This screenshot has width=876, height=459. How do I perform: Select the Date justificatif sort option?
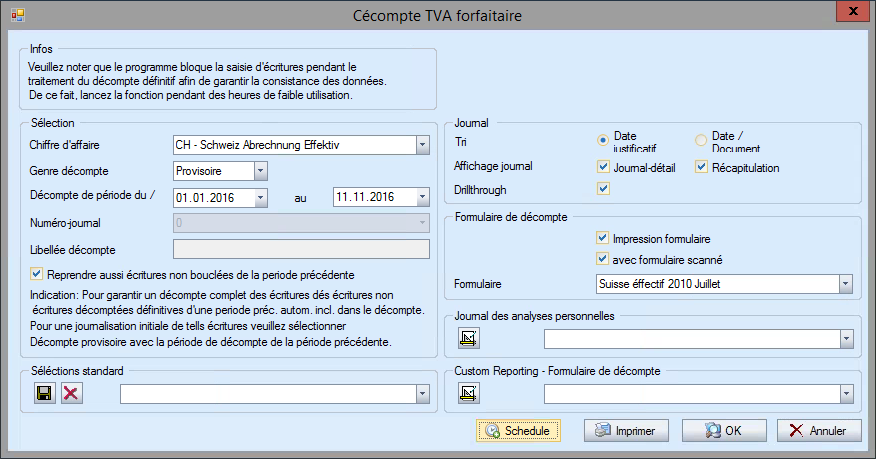(603, 140)
